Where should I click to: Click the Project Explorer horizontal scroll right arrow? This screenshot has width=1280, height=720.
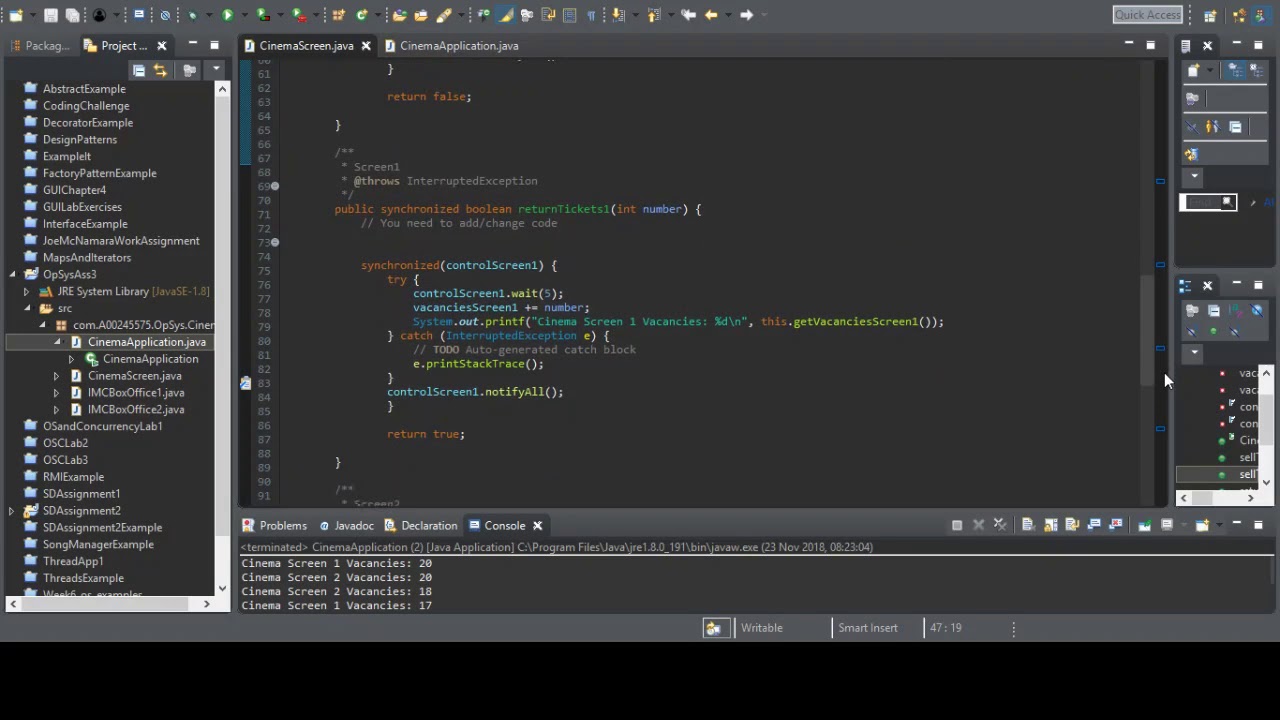click(207, 603)
